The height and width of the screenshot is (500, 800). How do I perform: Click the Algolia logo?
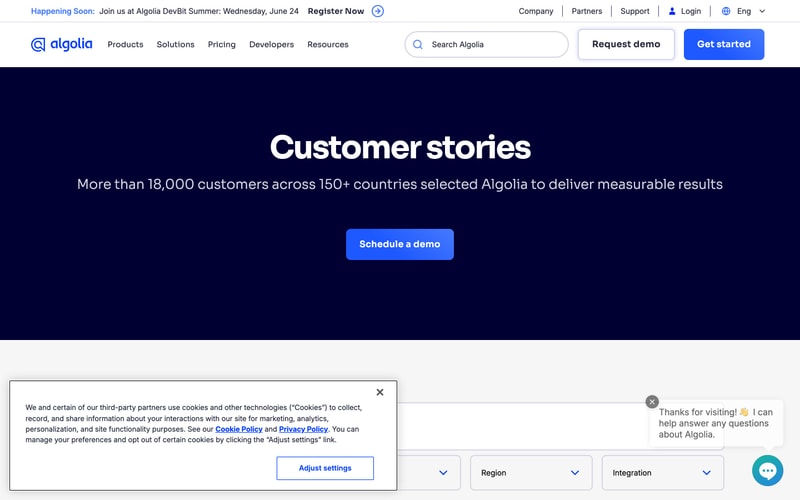click(x=61, y=44)
